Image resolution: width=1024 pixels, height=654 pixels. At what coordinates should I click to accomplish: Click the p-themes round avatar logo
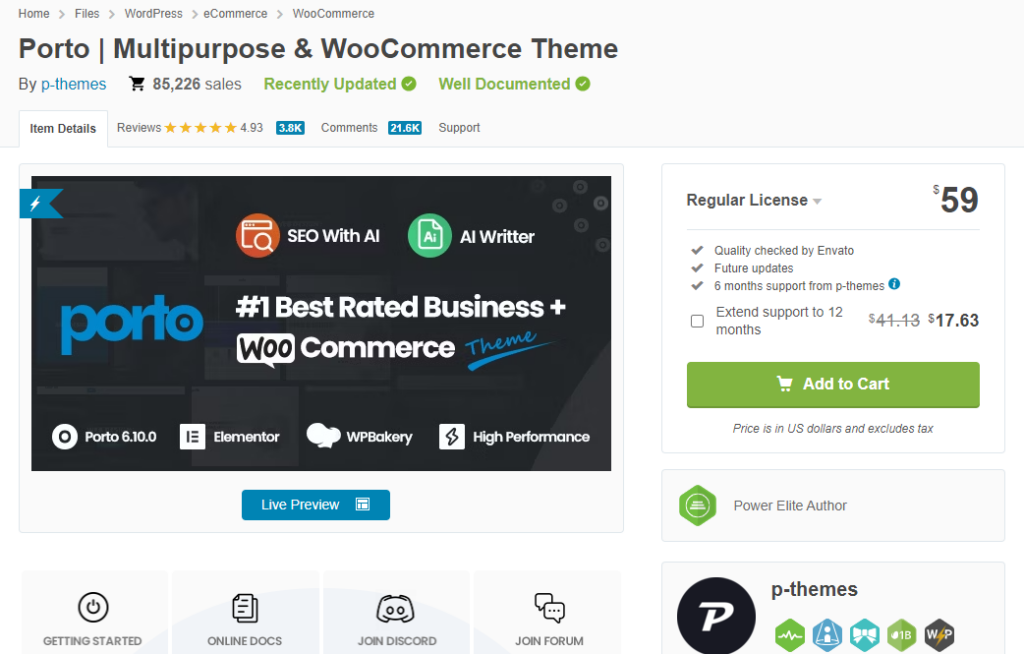[716, 615]
